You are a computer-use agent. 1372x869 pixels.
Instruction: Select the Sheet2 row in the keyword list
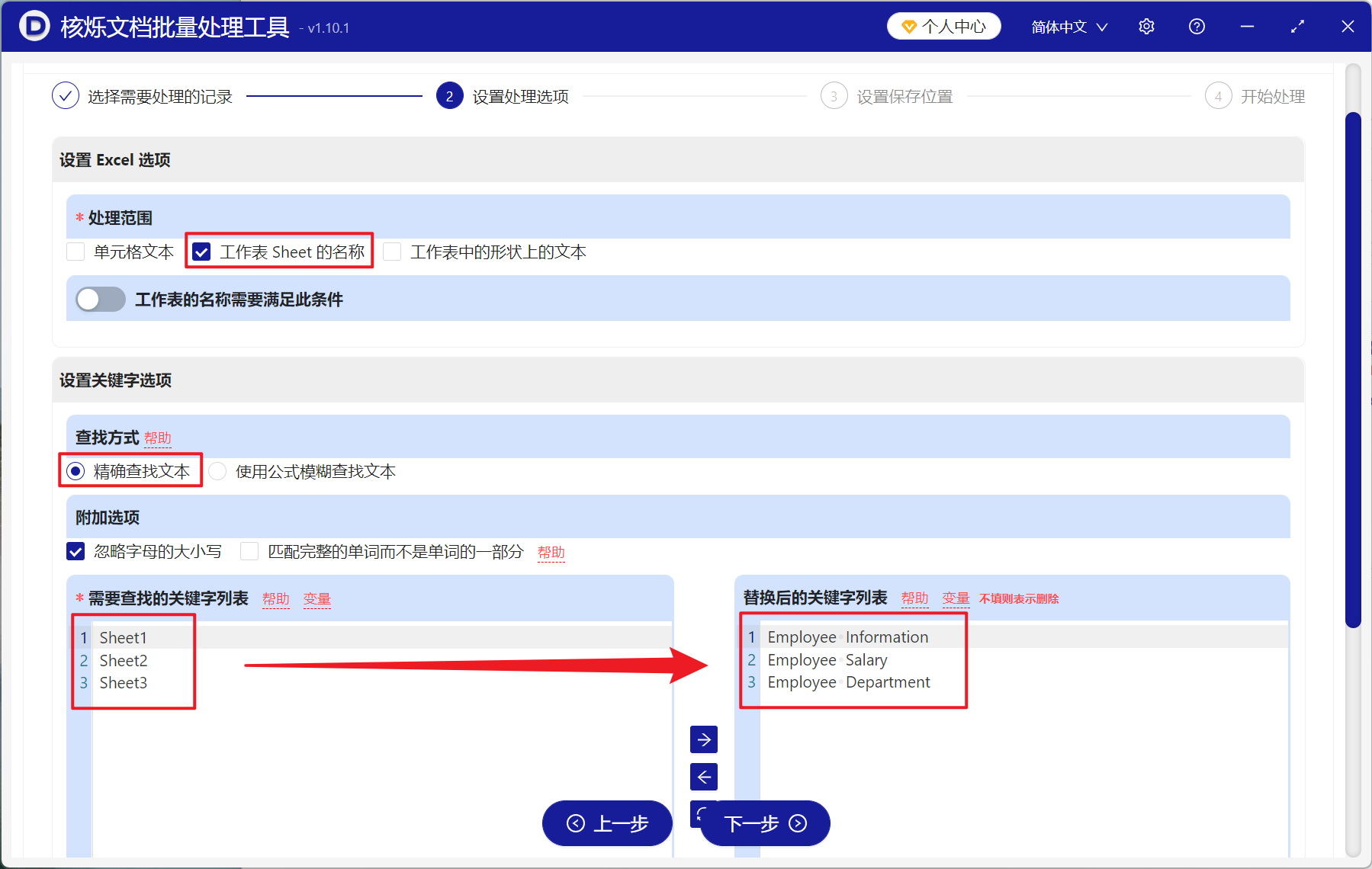tap(123, 660)
